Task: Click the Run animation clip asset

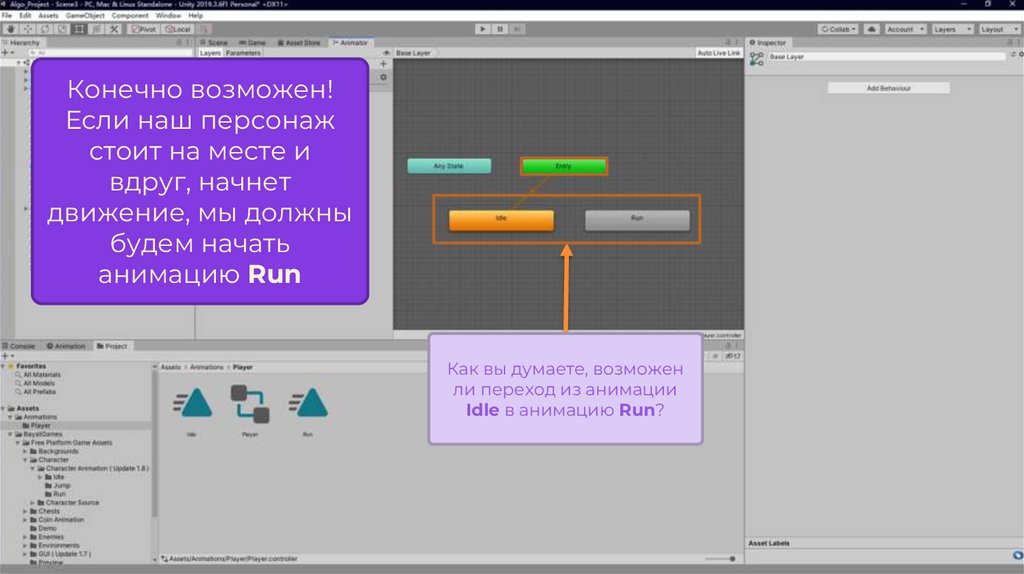Action: pyautogui.click(x=308, y=402)
